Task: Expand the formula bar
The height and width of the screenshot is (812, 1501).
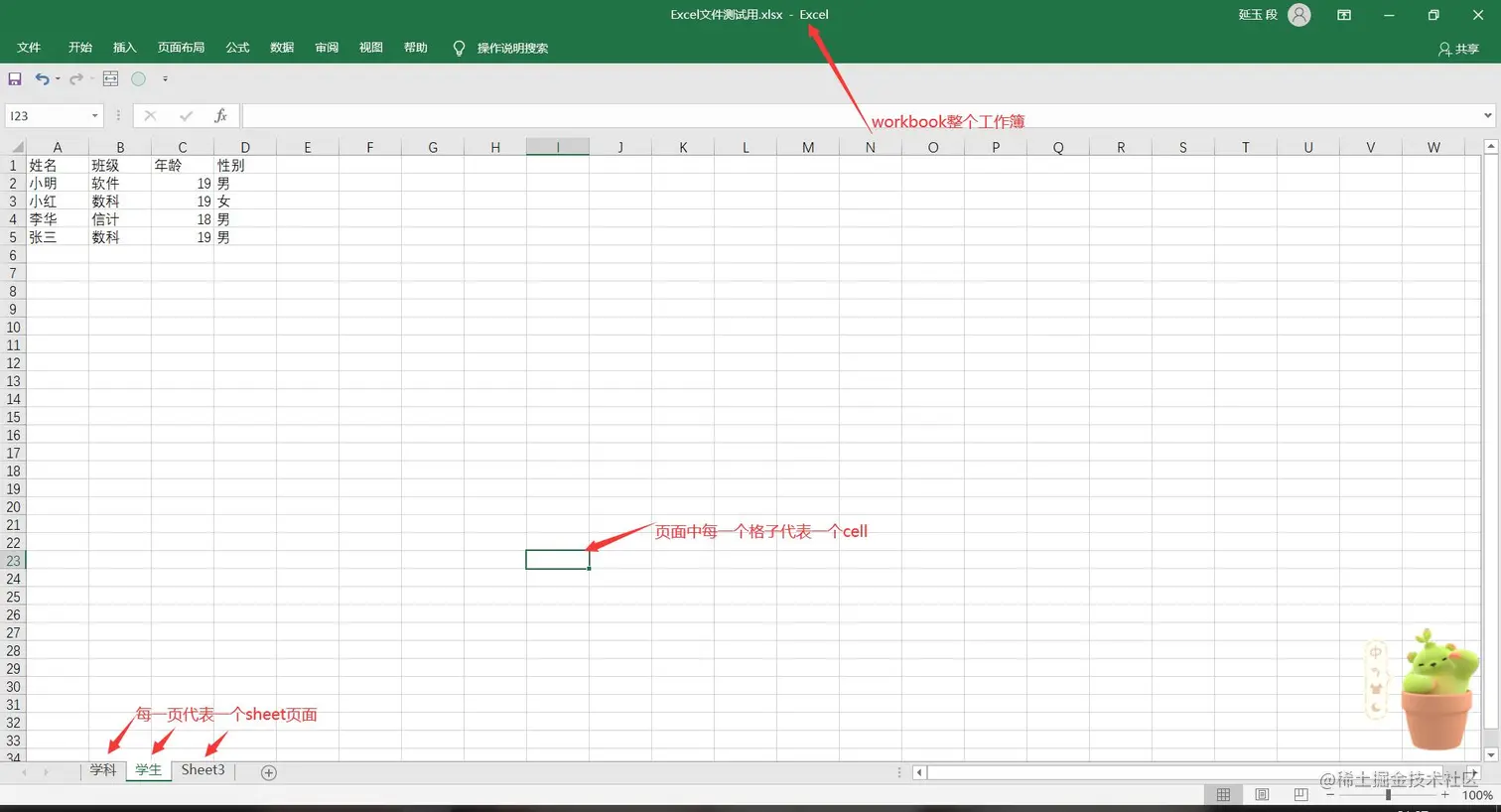Action: [1487, 116]
